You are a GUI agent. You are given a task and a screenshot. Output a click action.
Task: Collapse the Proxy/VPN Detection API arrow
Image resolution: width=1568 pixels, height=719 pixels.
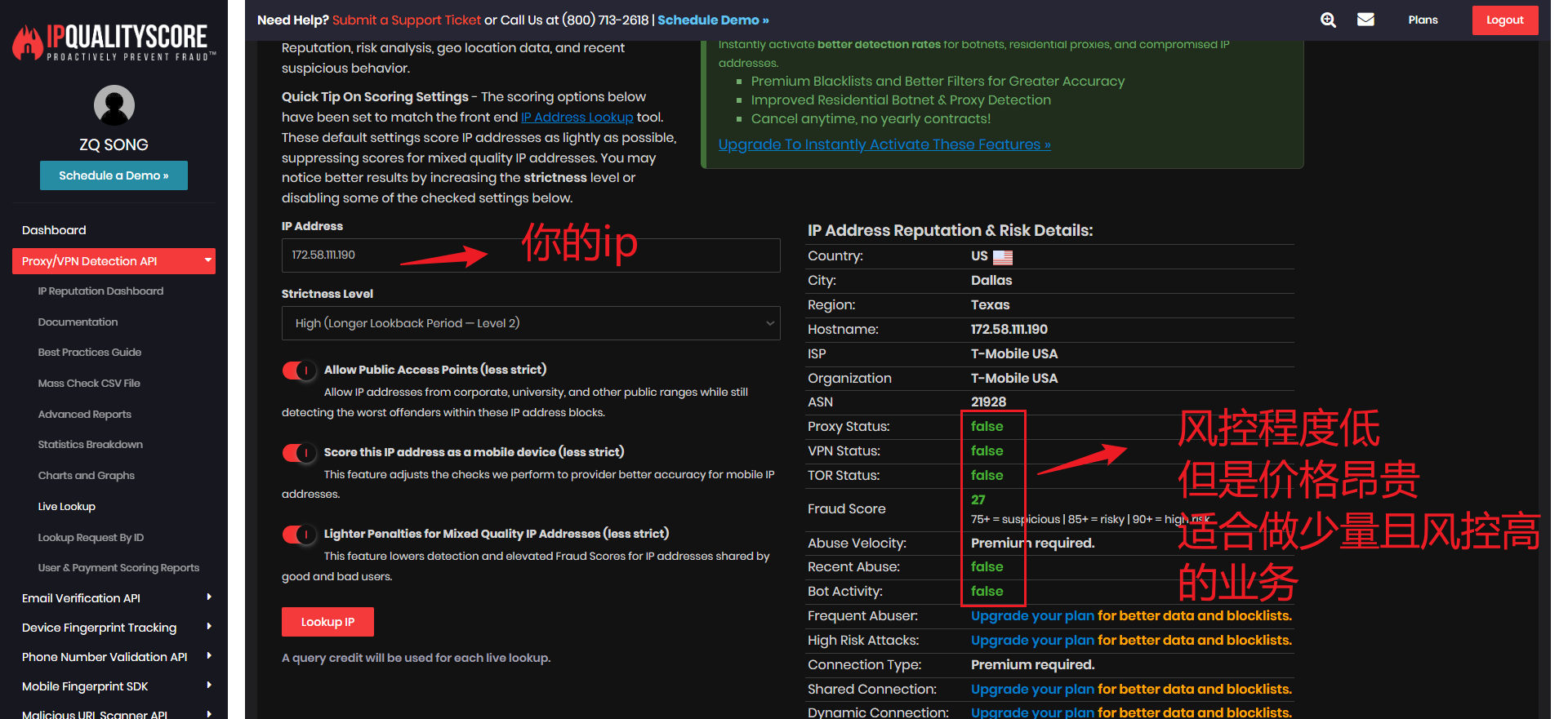coord(208,260)
